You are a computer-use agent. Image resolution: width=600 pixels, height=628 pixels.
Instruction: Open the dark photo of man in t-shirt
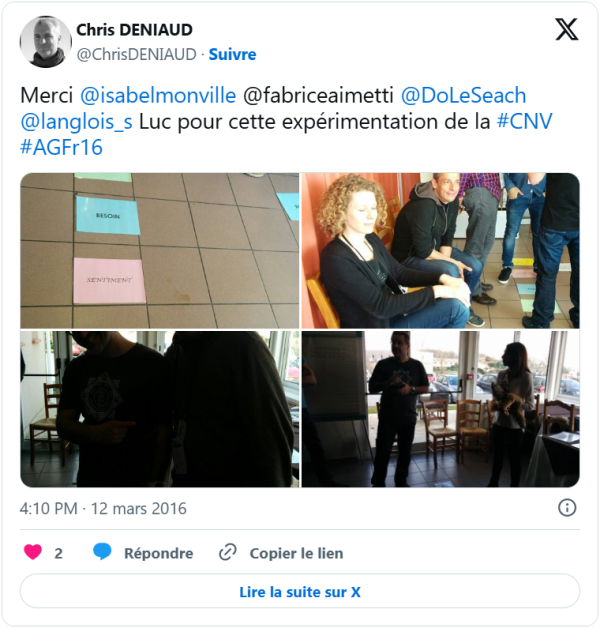click(159, 409)
